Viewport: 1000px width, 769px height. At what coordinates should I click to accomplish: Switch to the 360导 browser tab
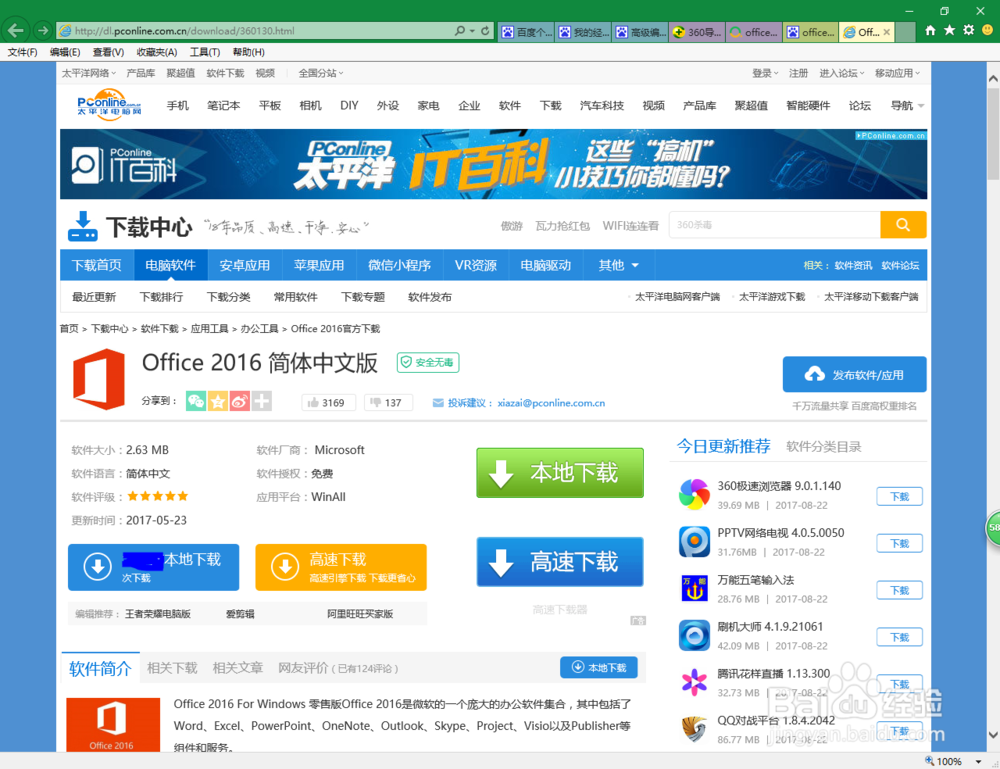point(698,32)
